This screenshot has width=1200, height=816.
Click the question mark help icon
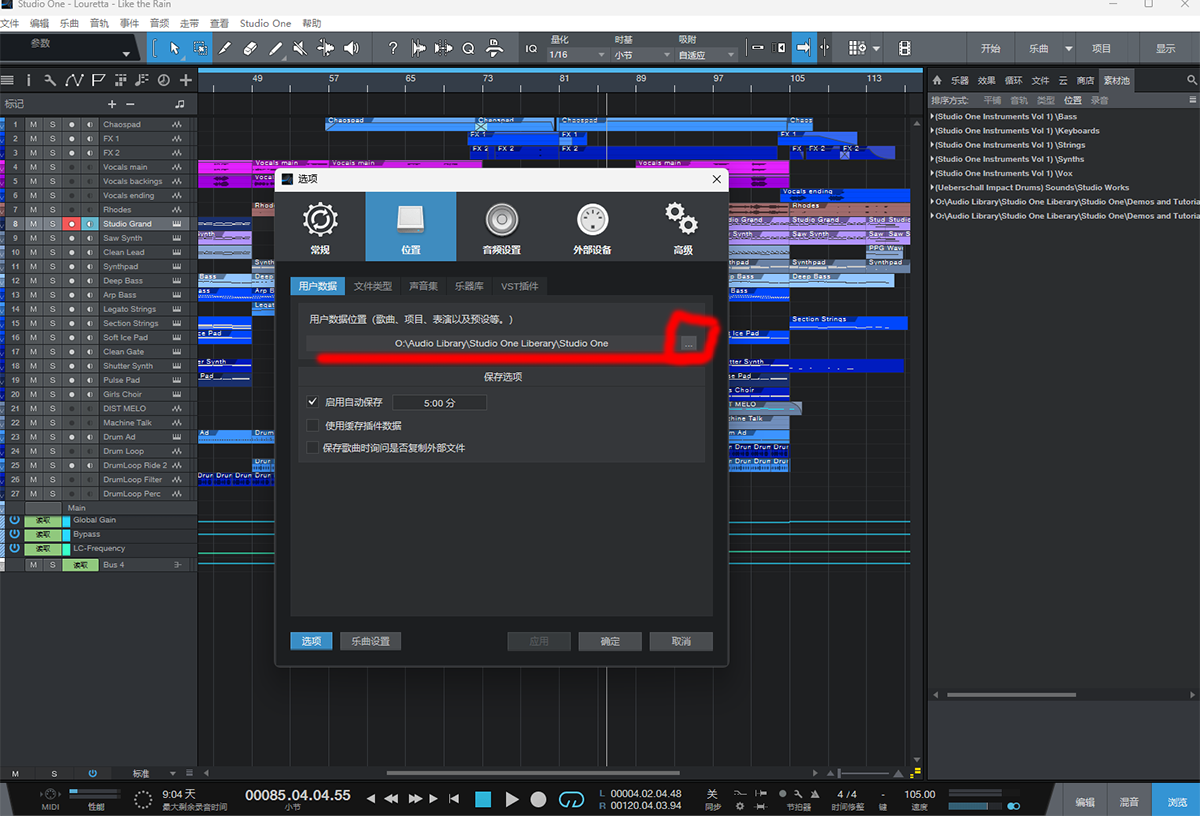tap(393, 48)
